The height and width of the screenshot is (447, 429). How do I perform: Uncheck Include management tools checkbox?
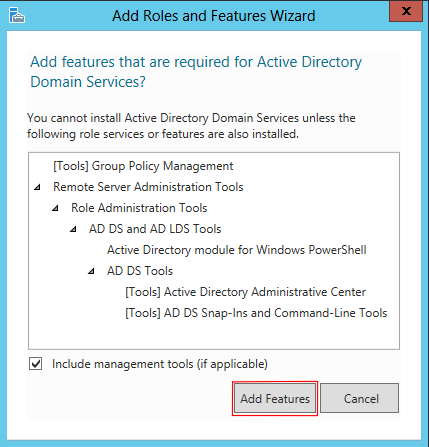point(35,364)
